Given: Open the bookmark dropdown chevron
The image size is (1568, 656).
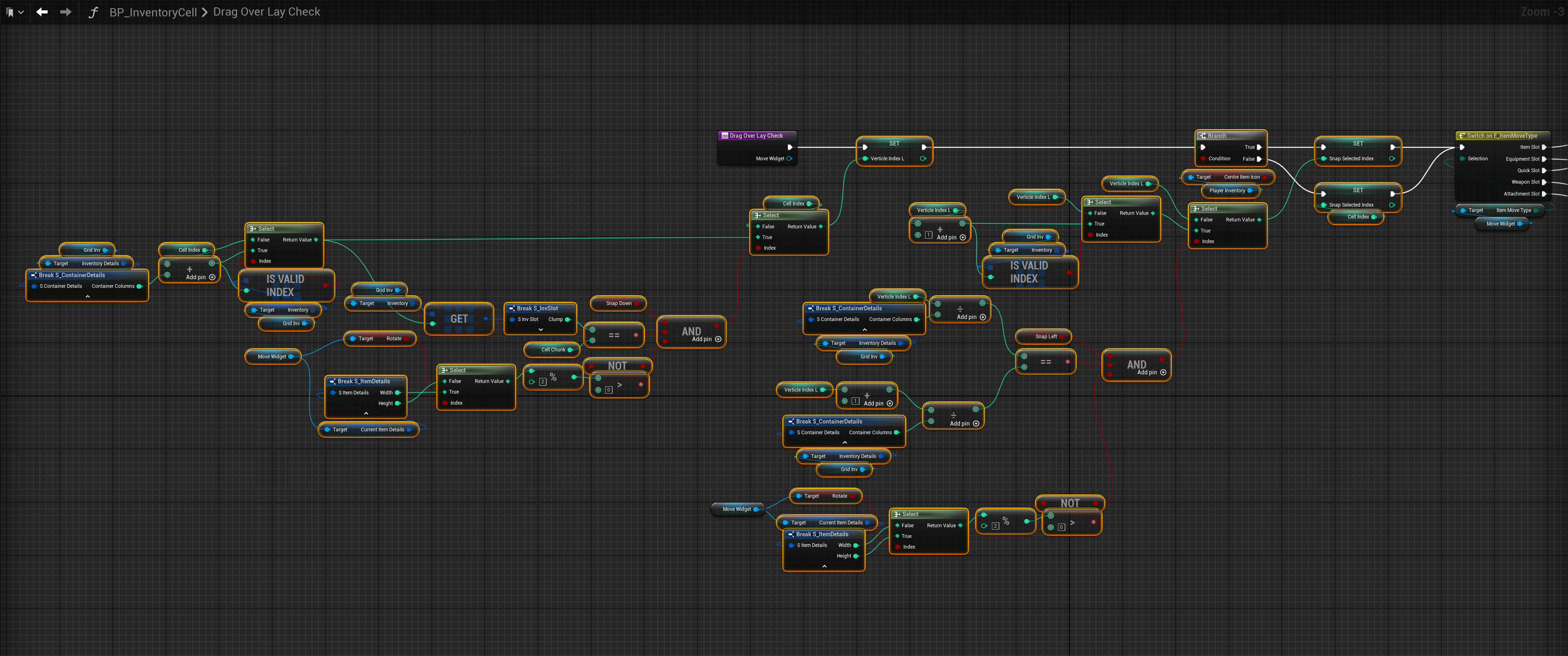Looking at the screenshot, I should 21,12.
